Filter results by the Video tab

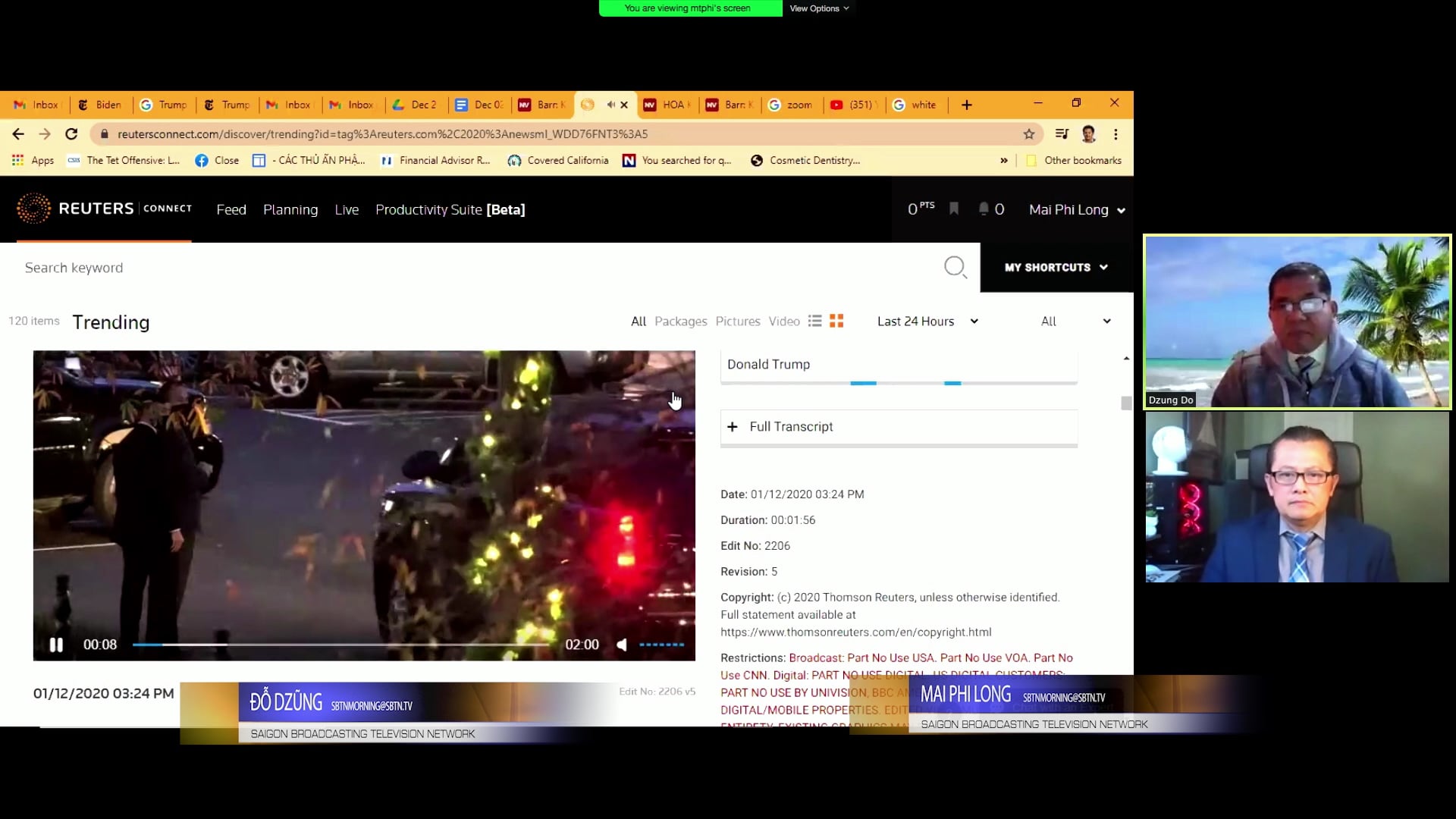pos(784,322)
